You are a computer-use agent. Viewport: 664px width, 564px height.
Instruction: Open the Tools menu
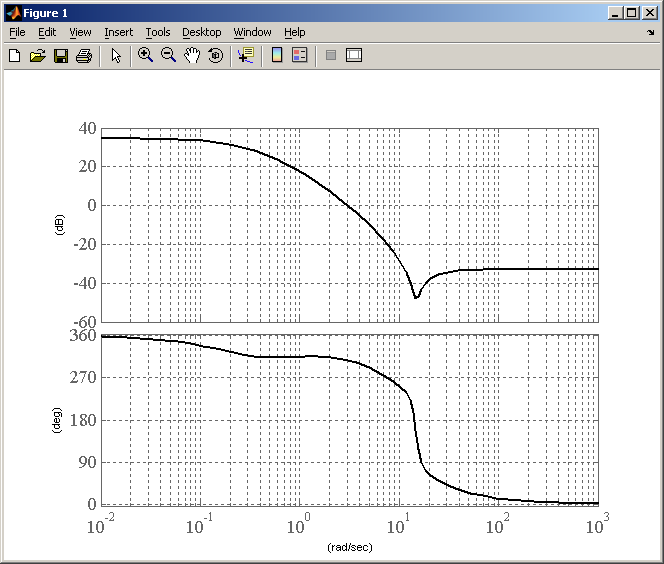158,32
